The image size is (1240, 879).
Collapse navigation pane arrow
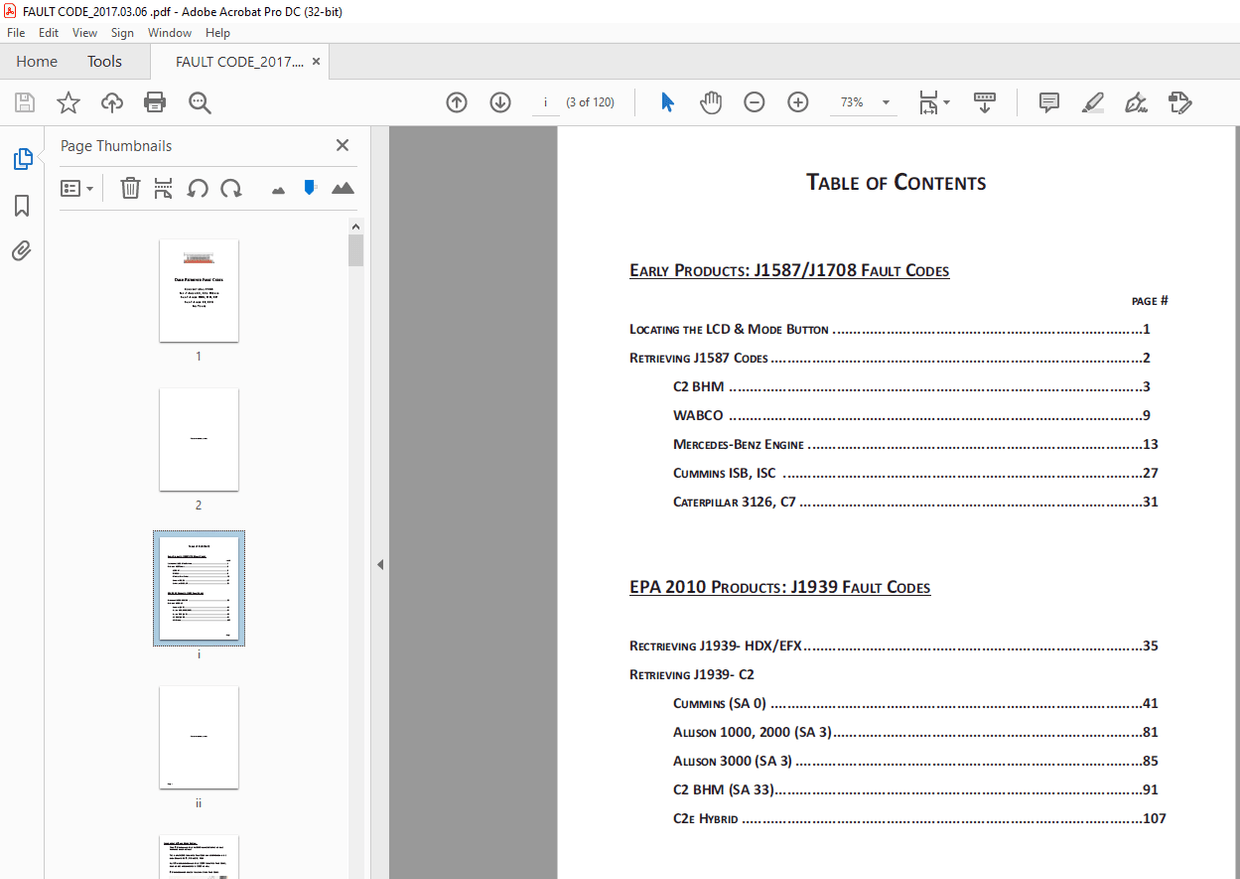[380, 565]
